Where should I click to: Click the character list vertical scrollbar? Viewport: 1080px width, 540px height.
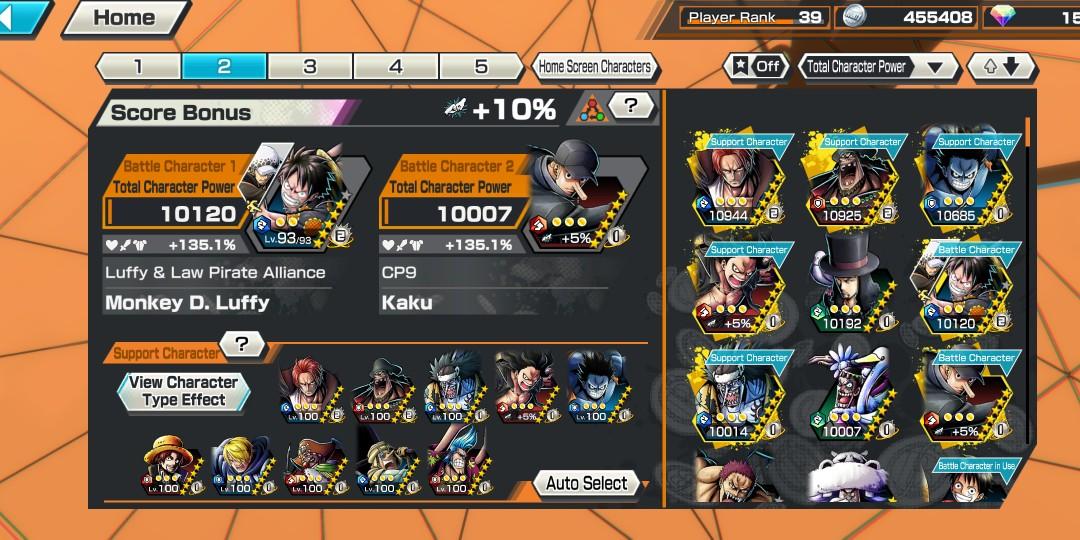pyautogui.click(x=1026, y=276)
